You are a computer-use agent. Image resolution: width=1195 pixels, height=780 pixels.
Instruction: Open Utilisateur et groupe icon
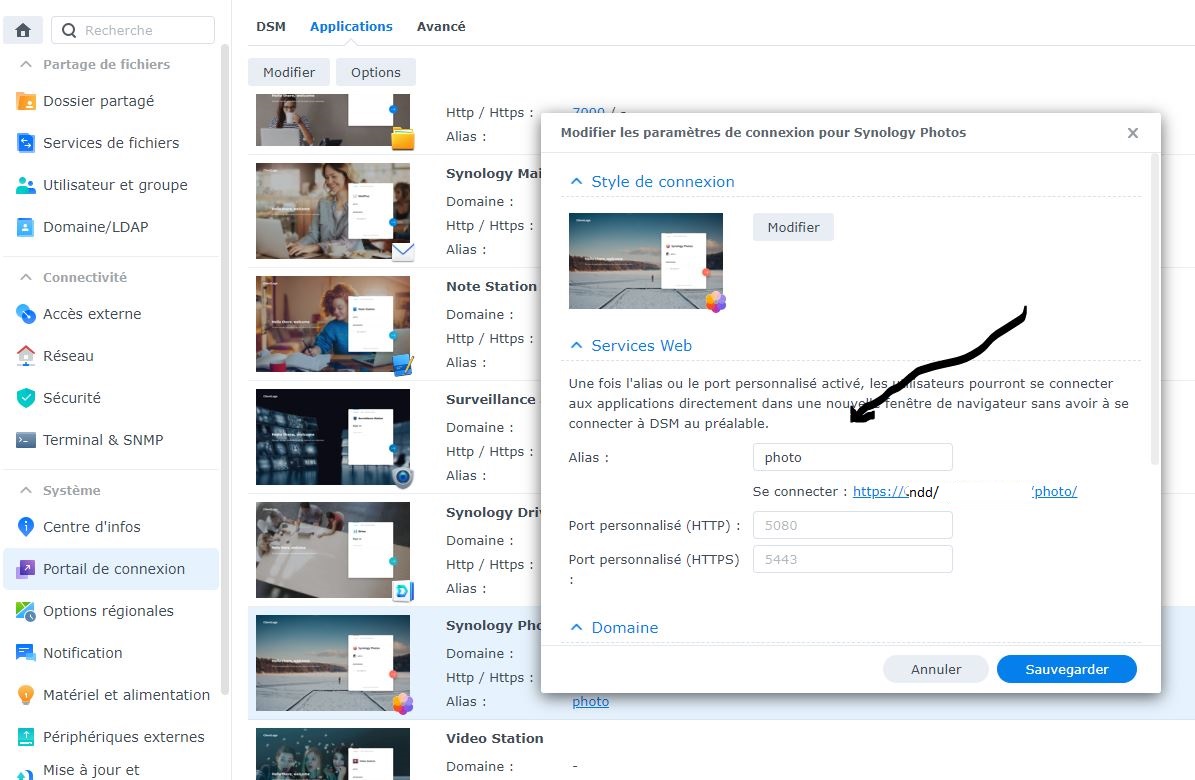click(x=26, y=185)
